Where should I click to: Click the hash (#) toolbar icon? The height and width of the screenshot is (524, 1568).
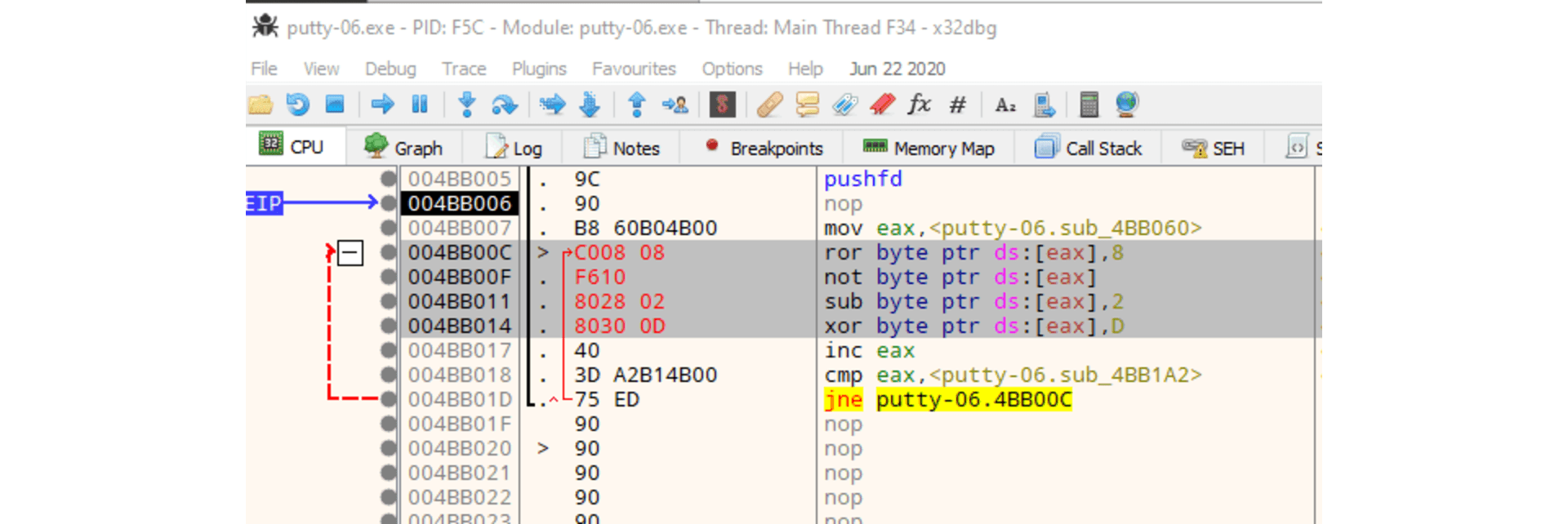tap(957, 104)
